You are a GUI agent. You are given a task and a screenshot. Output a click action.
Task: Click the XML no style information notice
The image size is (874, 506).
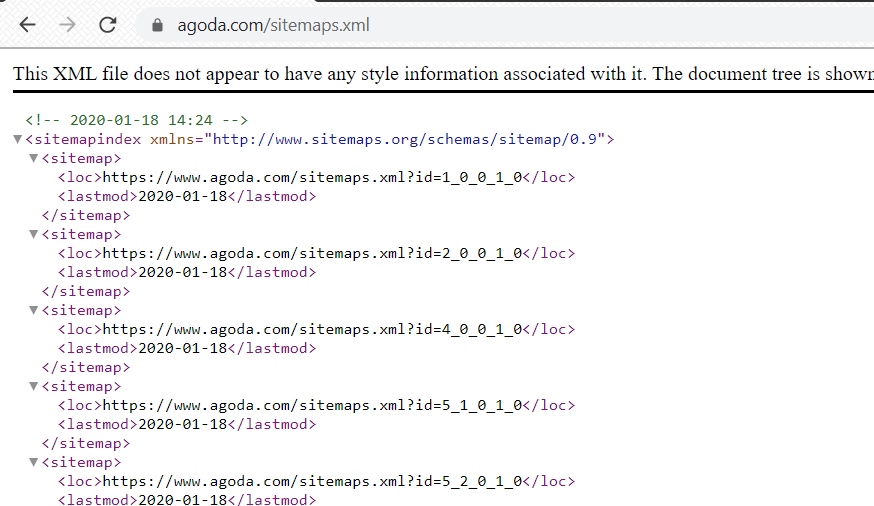coord(443,74)
